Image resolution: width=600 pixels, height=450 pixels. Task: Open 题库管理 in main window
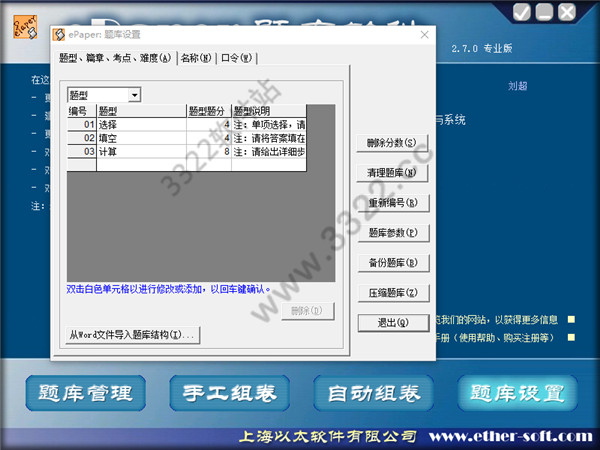(x=85, y=393)
